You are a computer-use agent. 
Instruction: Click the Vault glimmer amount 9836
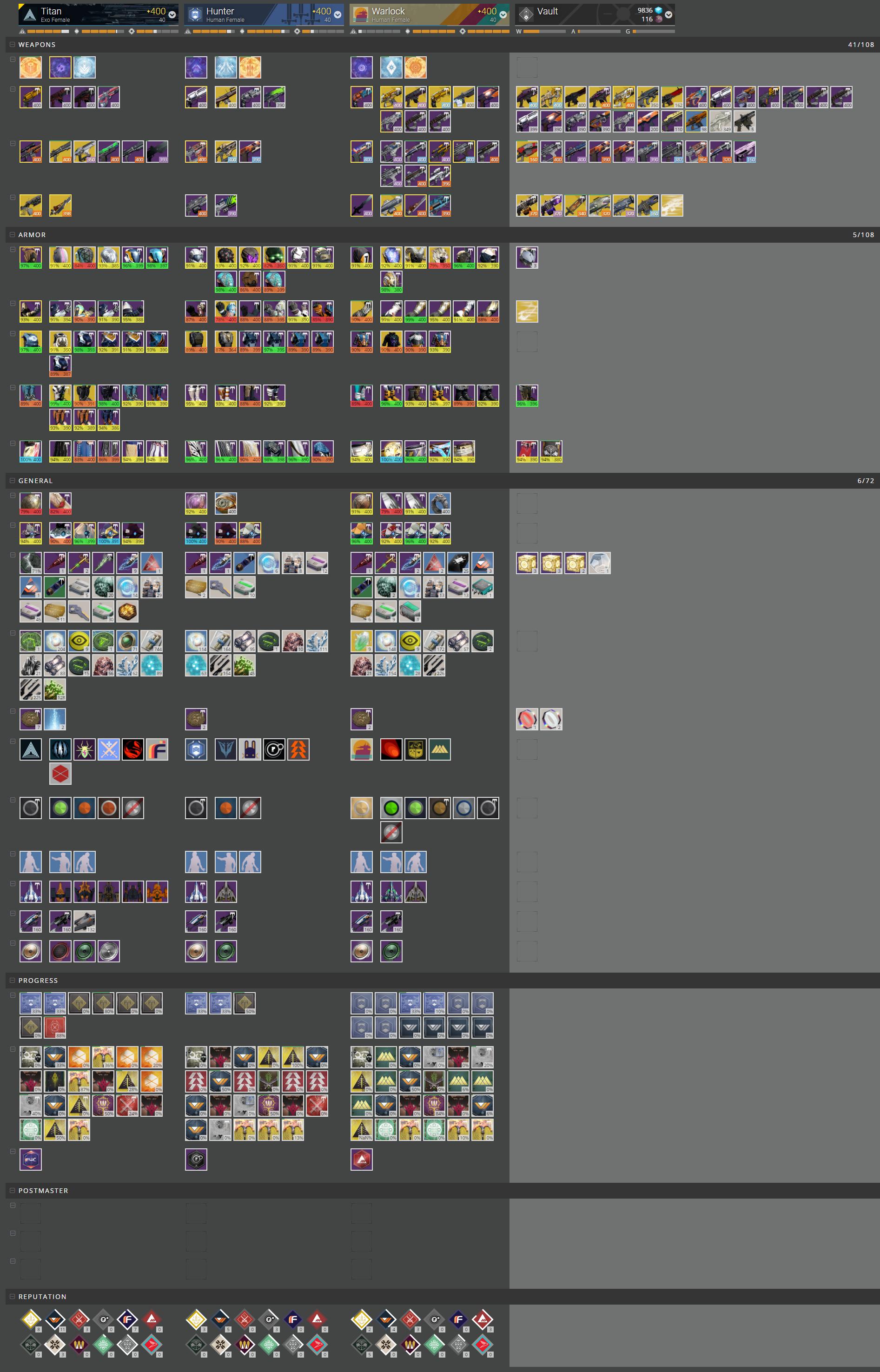645,10
